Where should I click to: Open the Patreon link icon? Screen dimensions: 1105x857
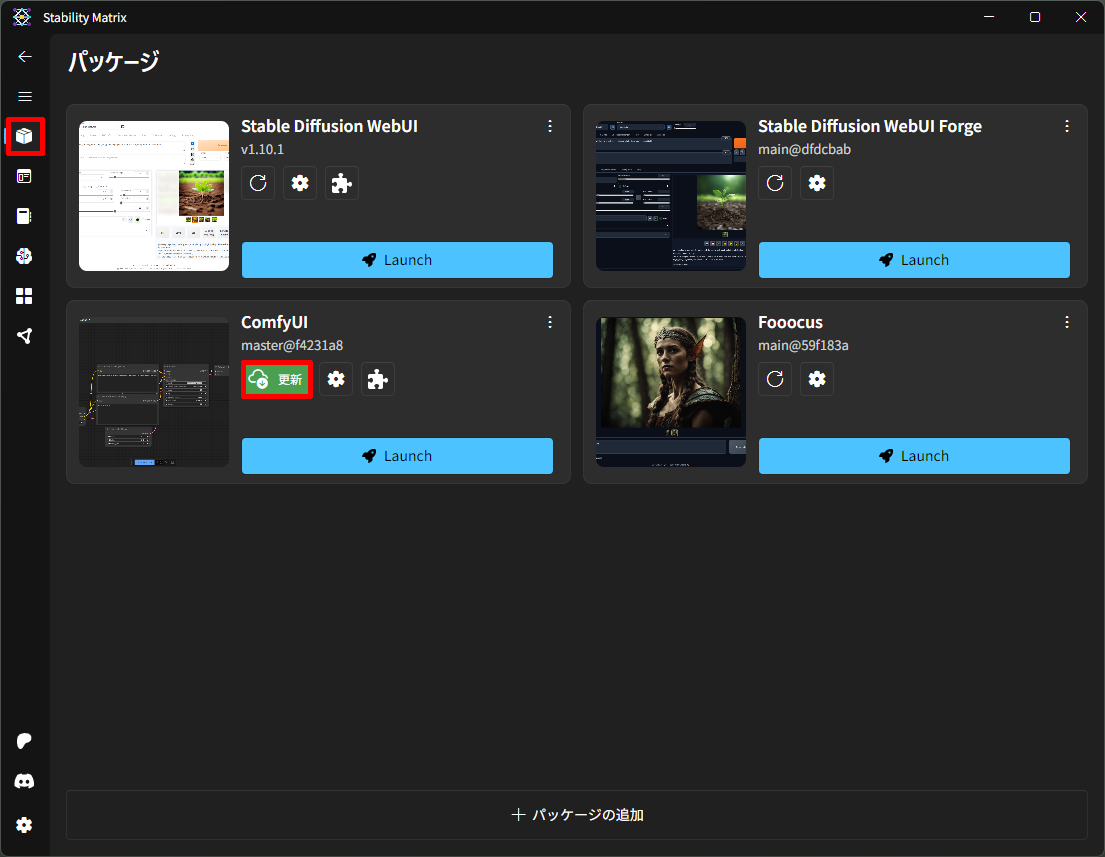tap(25, 741)
